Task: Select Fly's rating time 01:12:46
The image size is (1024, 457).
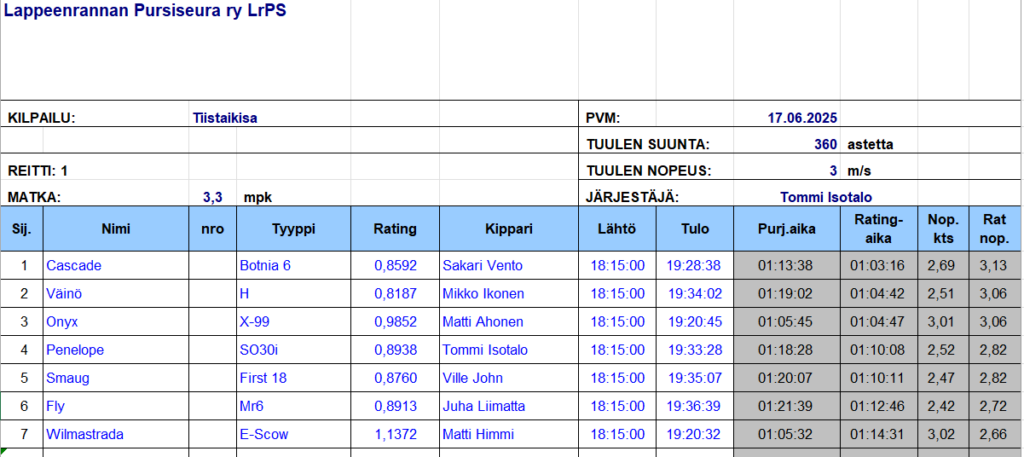Action: click(879, 406)
